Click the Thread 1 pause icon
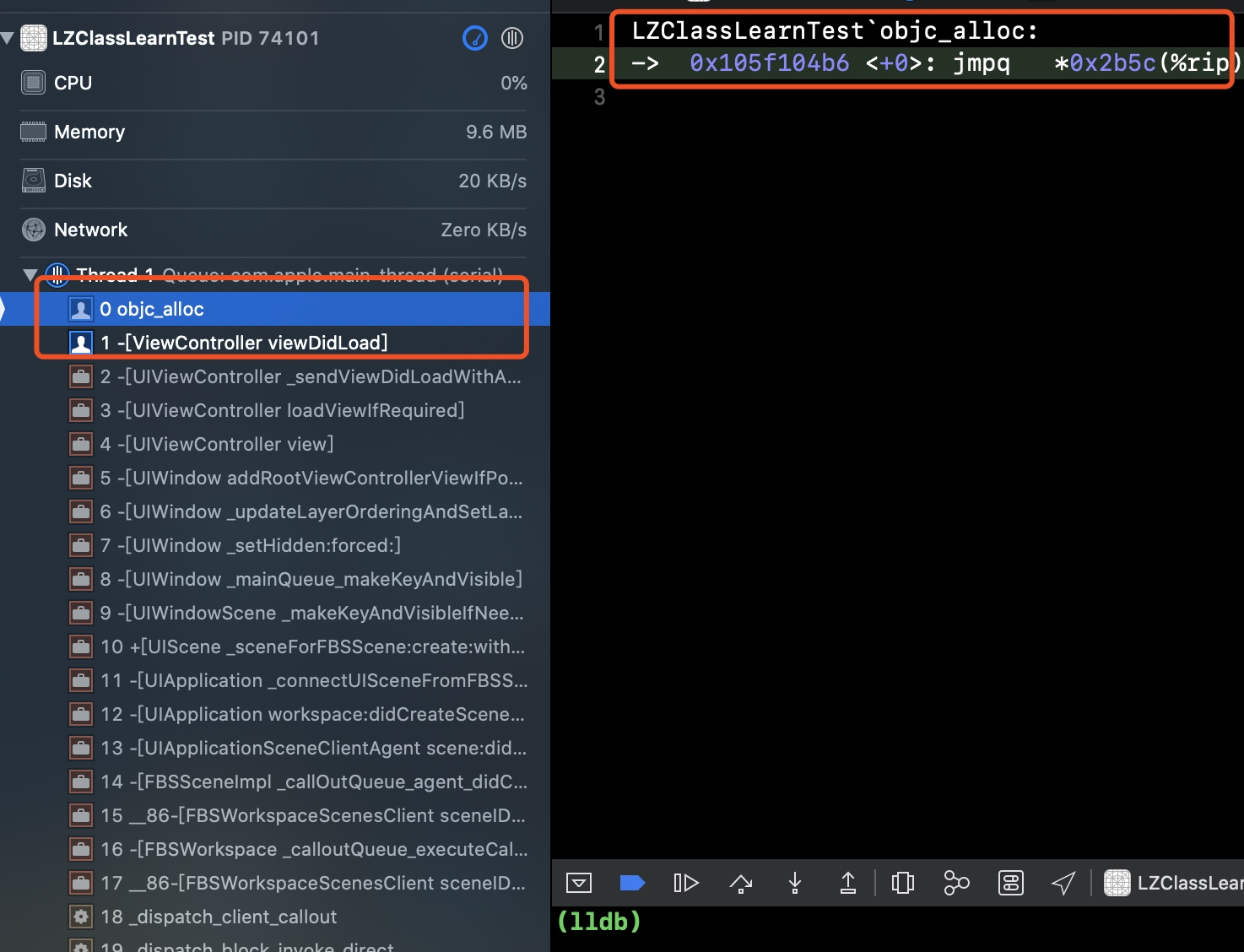 pyautogui.click(x=57, y=274)
